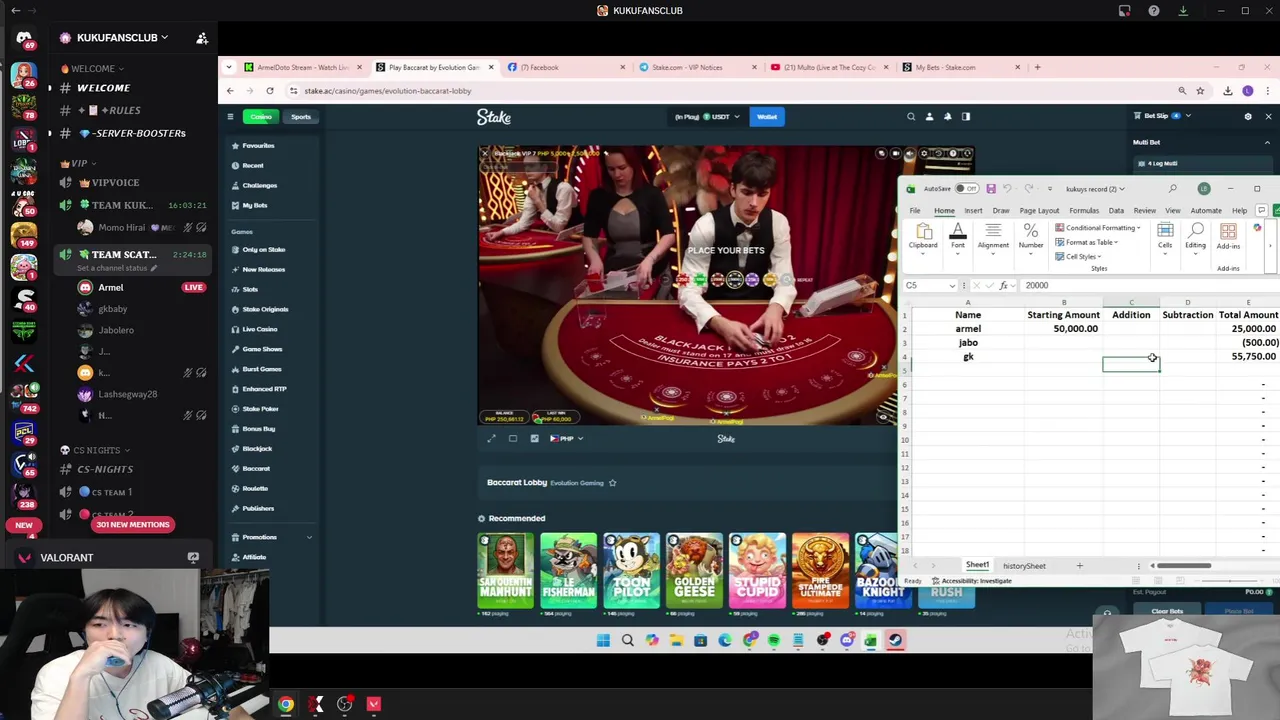1280x720 pixels.
Task: Click the Excel horizontal scrollbar
Action: [1184, 566]
